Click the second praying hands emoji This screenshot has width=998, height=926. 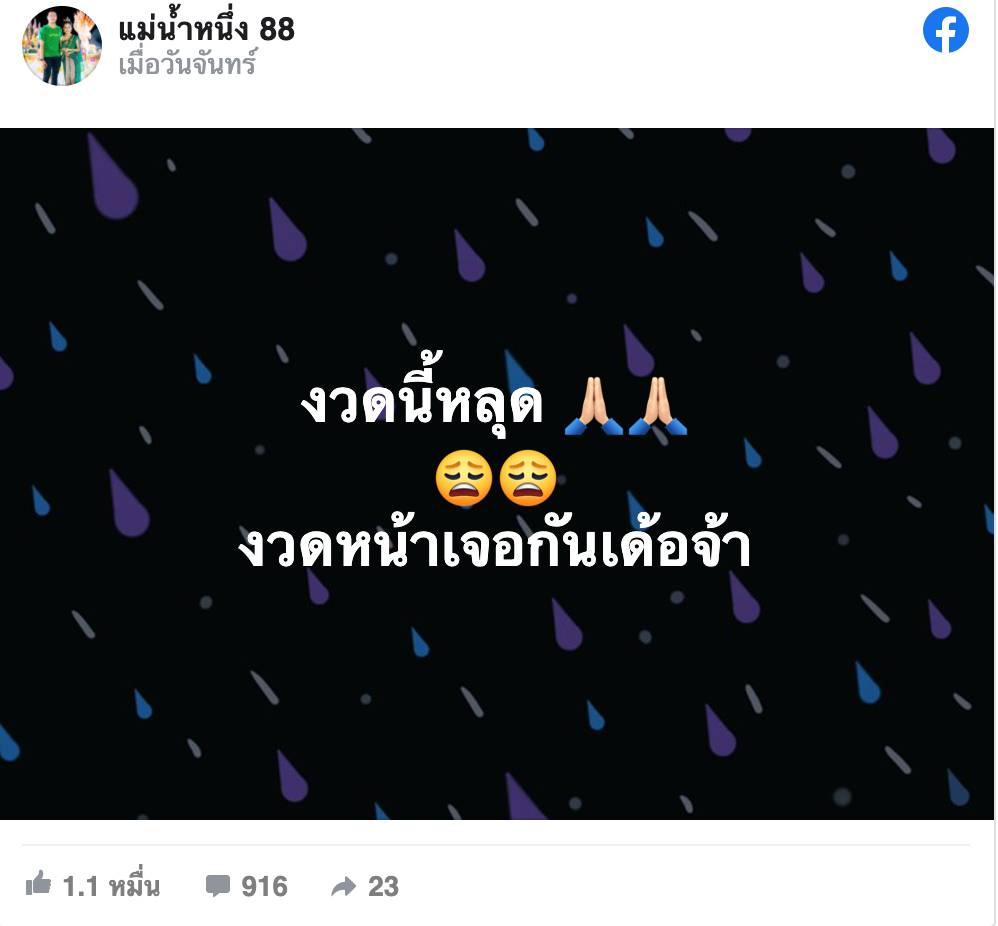pyautogui.click(x=657, y=405)
